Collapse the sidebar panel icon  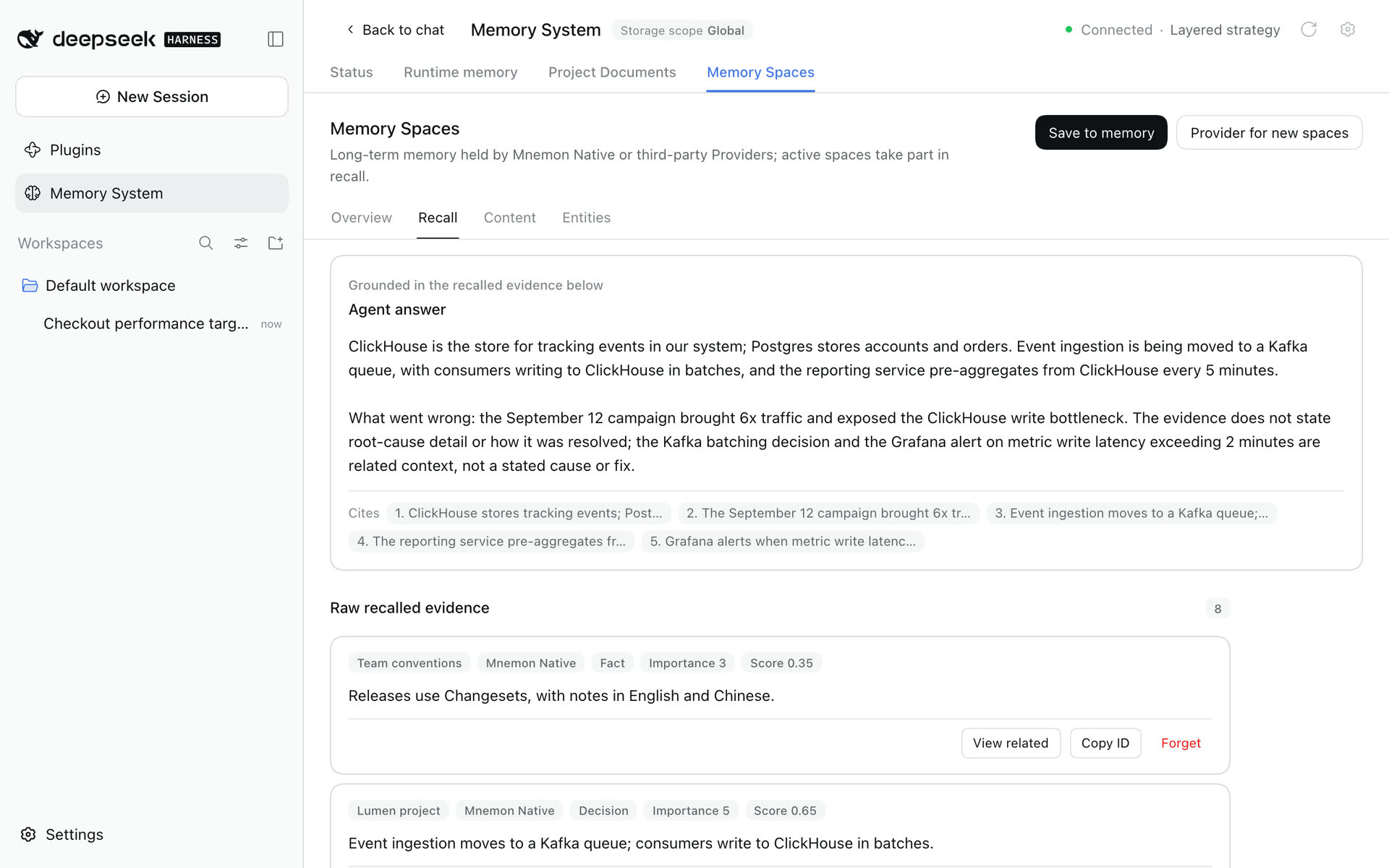[275, 39]
